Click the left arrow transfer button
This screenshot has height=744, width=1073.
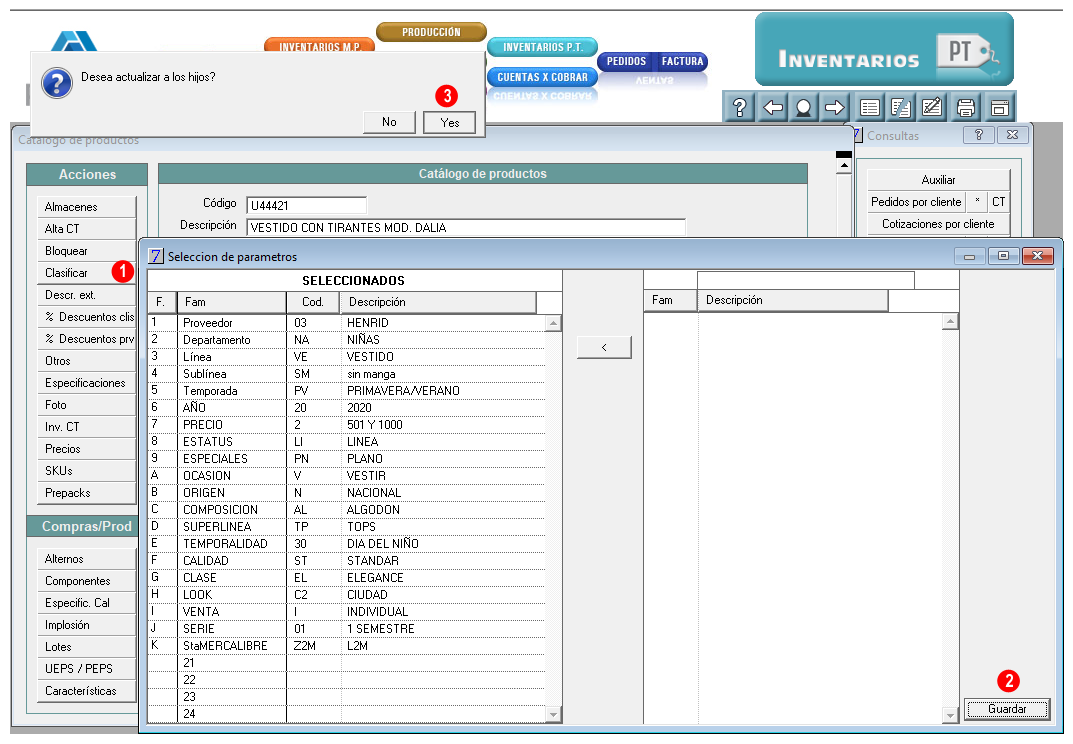click(x=604, y=347)
